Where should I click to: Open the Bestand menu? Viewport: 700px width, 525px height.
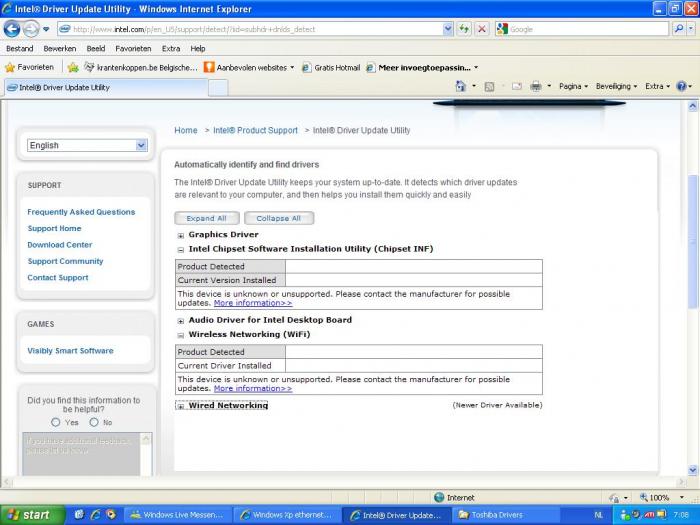tap(20, 49)
